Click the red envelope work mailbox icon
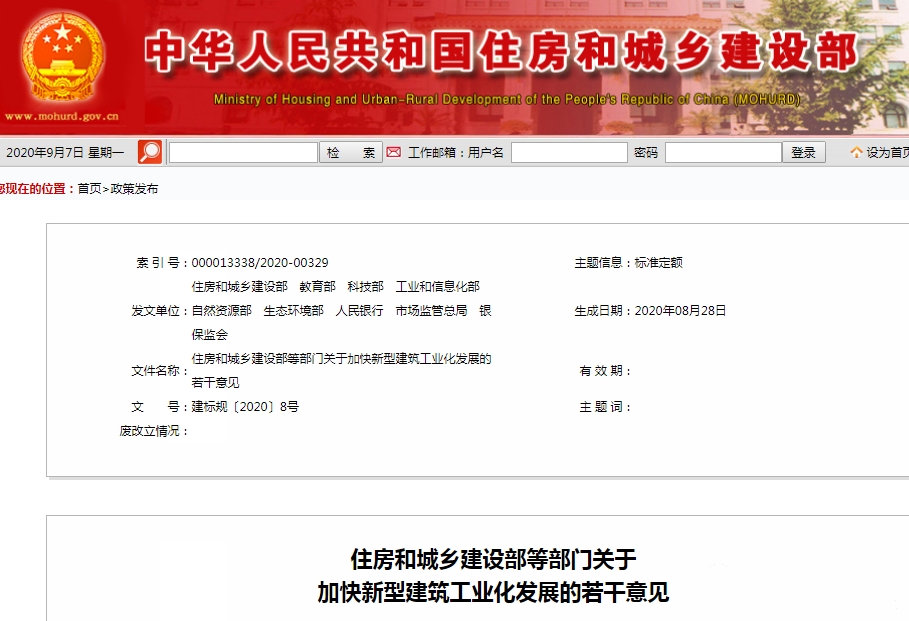Viewport: 909px width, 621px height. (393, 152)
